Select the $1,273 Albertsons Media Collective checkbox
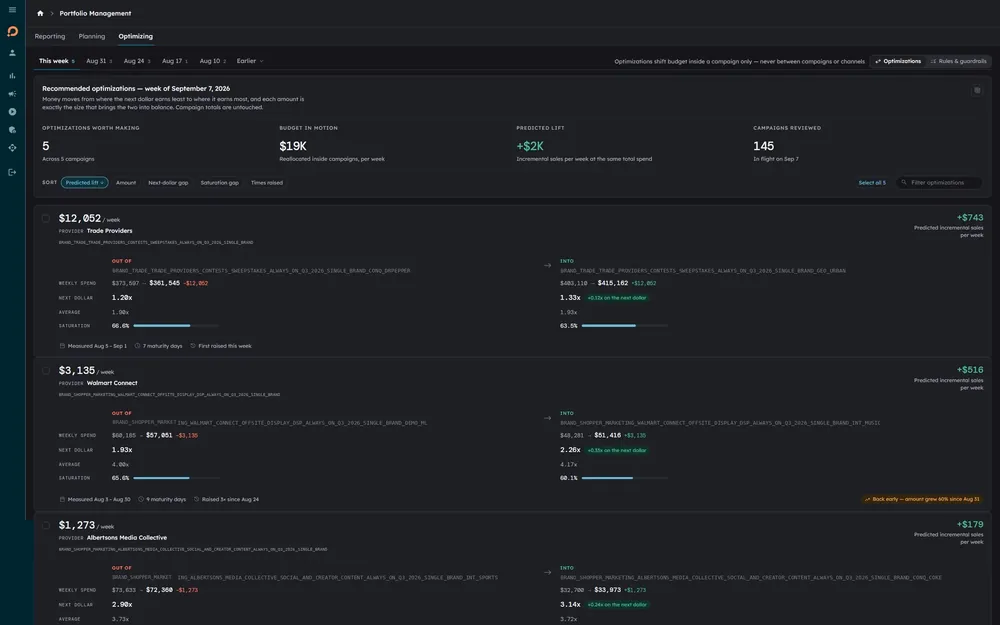 46,526
